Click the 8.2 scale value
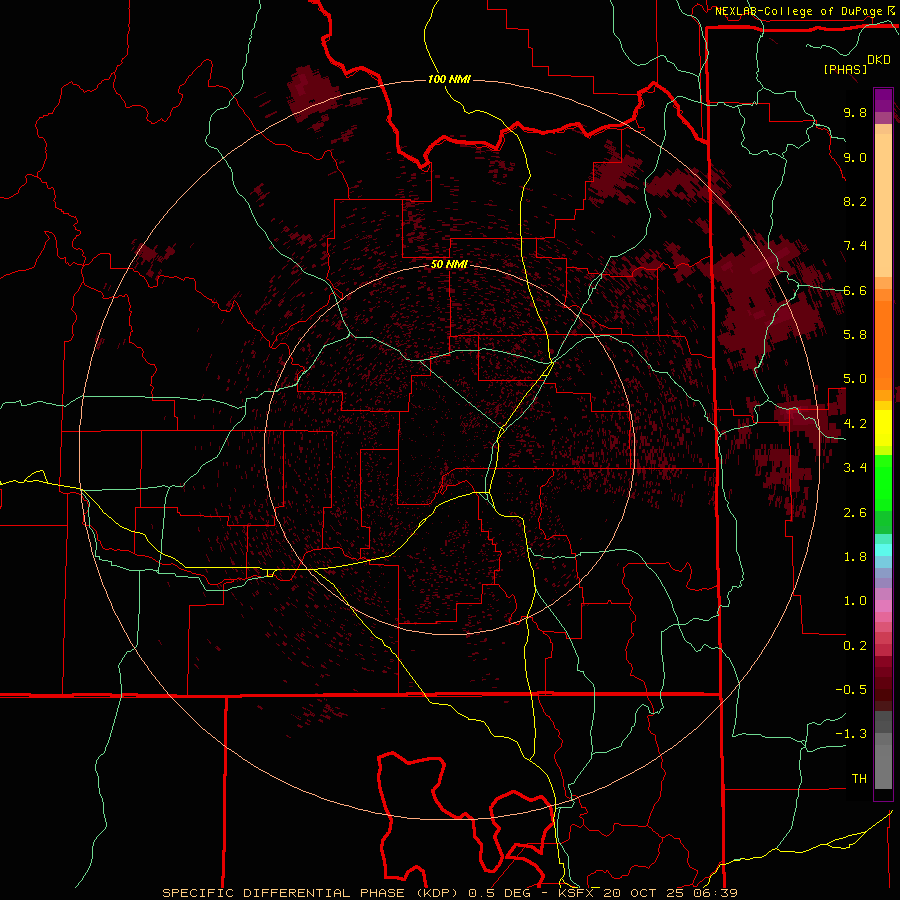This screenshot has width=900, height=900. (855, 201)
